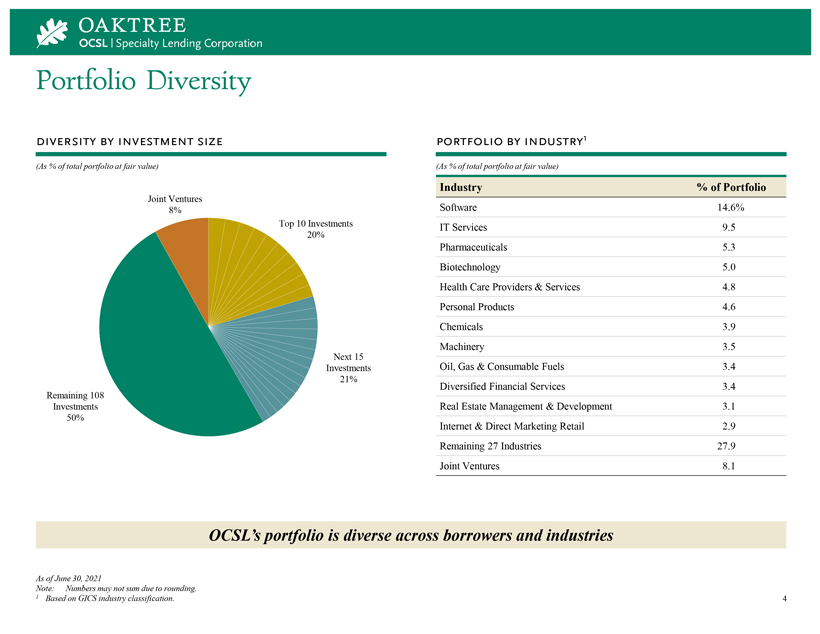Click the Oaktree leaf logo
Image resolution: width=820 pixels, height=634 pixels.
50,32
